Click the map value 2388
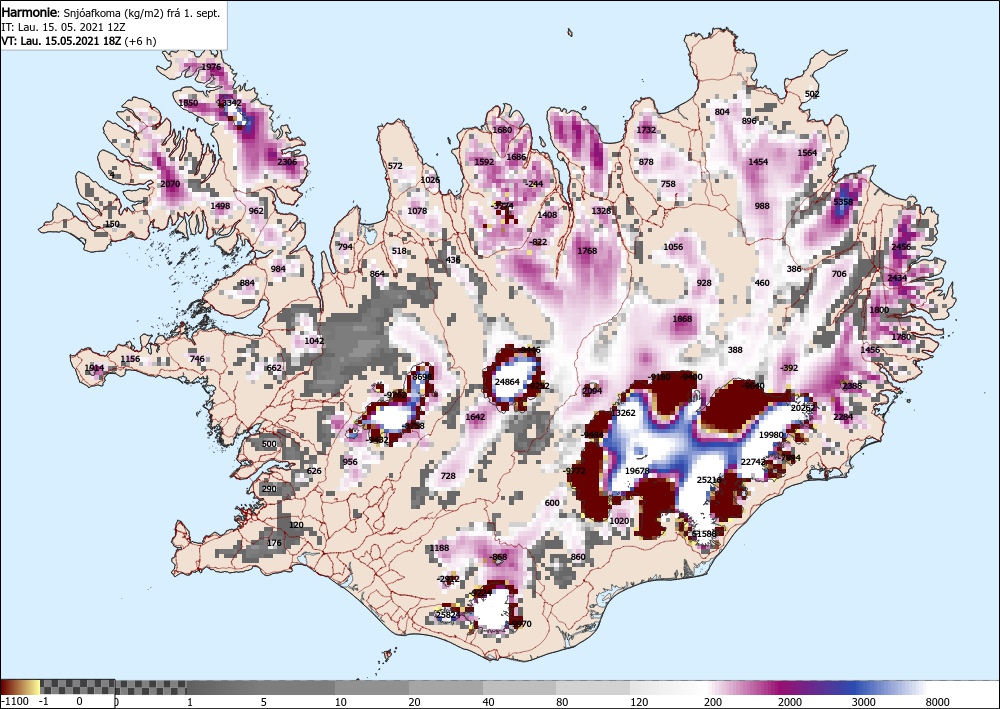Viewport: 1000px width, 709px height. [852, 386]
